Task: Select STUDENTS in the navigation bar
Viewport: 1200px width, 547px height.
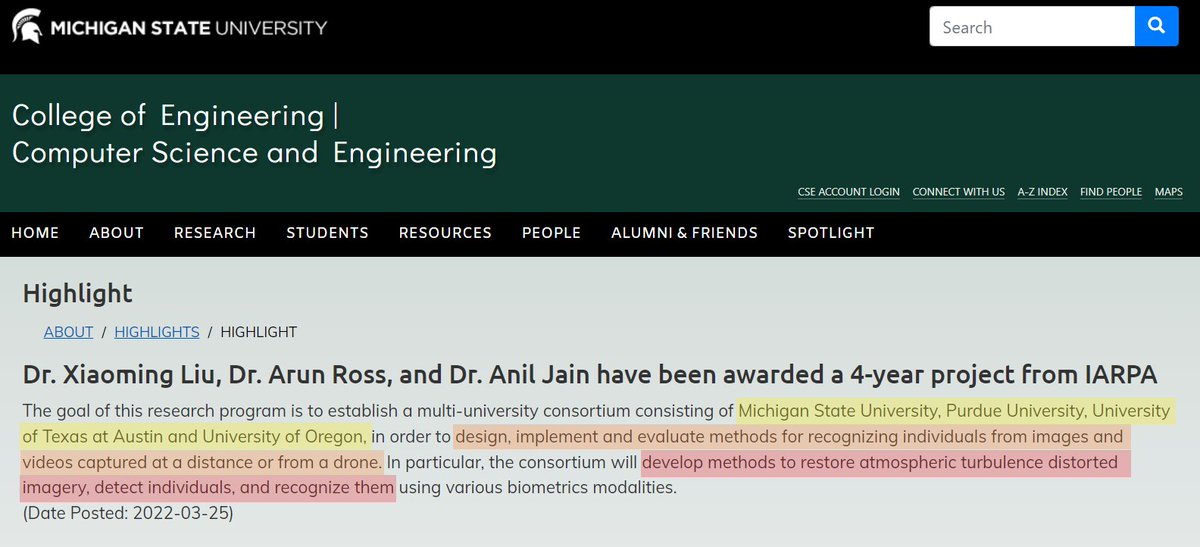Action: [x=327, y=233]
